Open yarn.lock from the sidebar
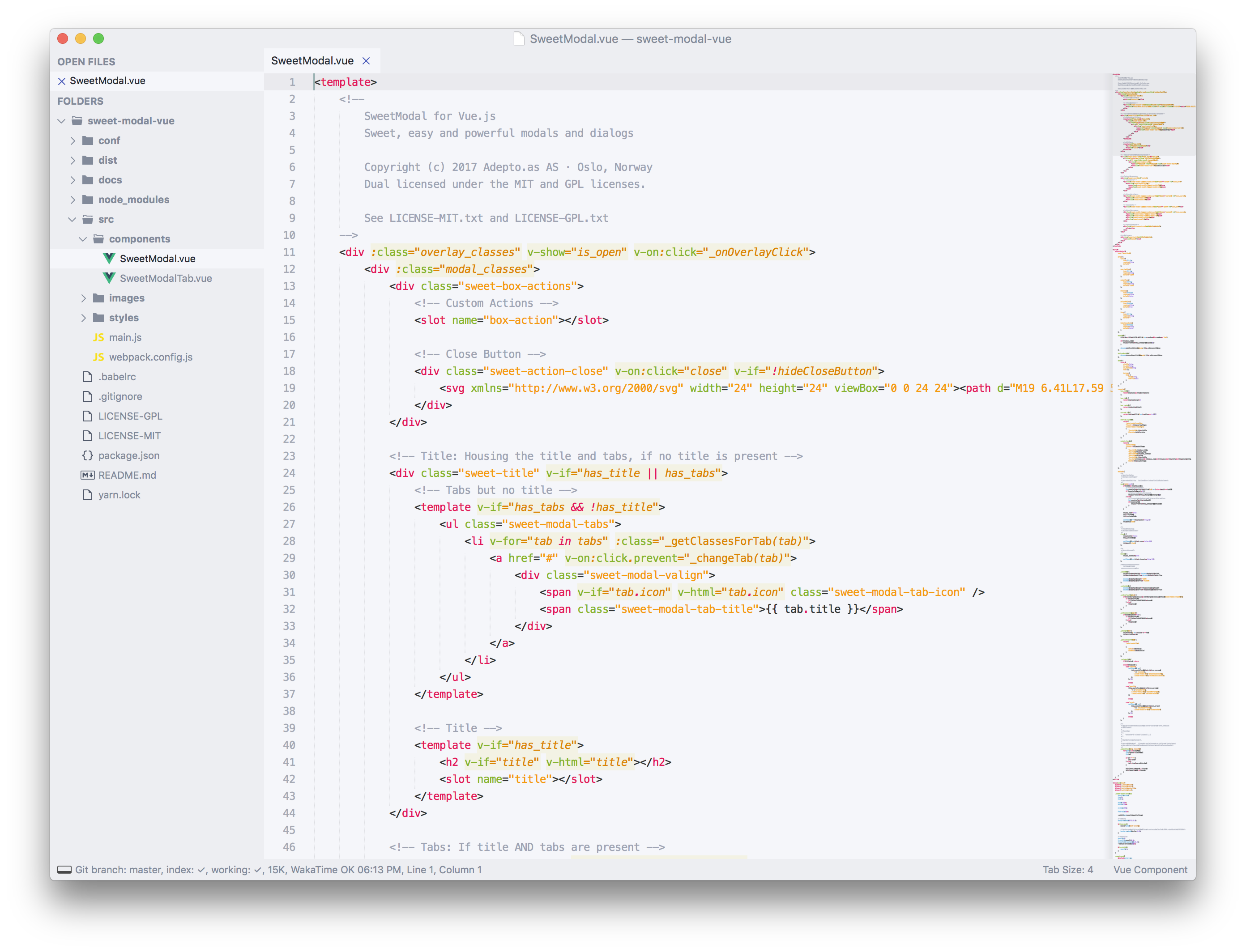1246x952 pixels. pyautogui.click(x=119, y=495)
